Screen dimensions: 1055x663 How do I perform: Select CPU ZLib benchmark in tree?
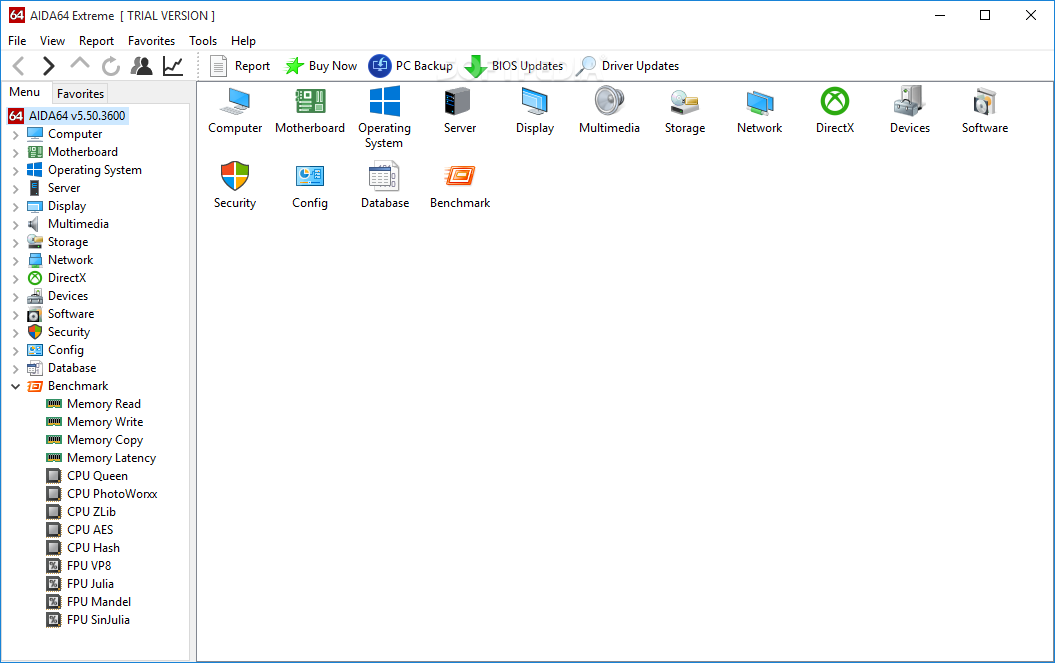tap(91, 512)
